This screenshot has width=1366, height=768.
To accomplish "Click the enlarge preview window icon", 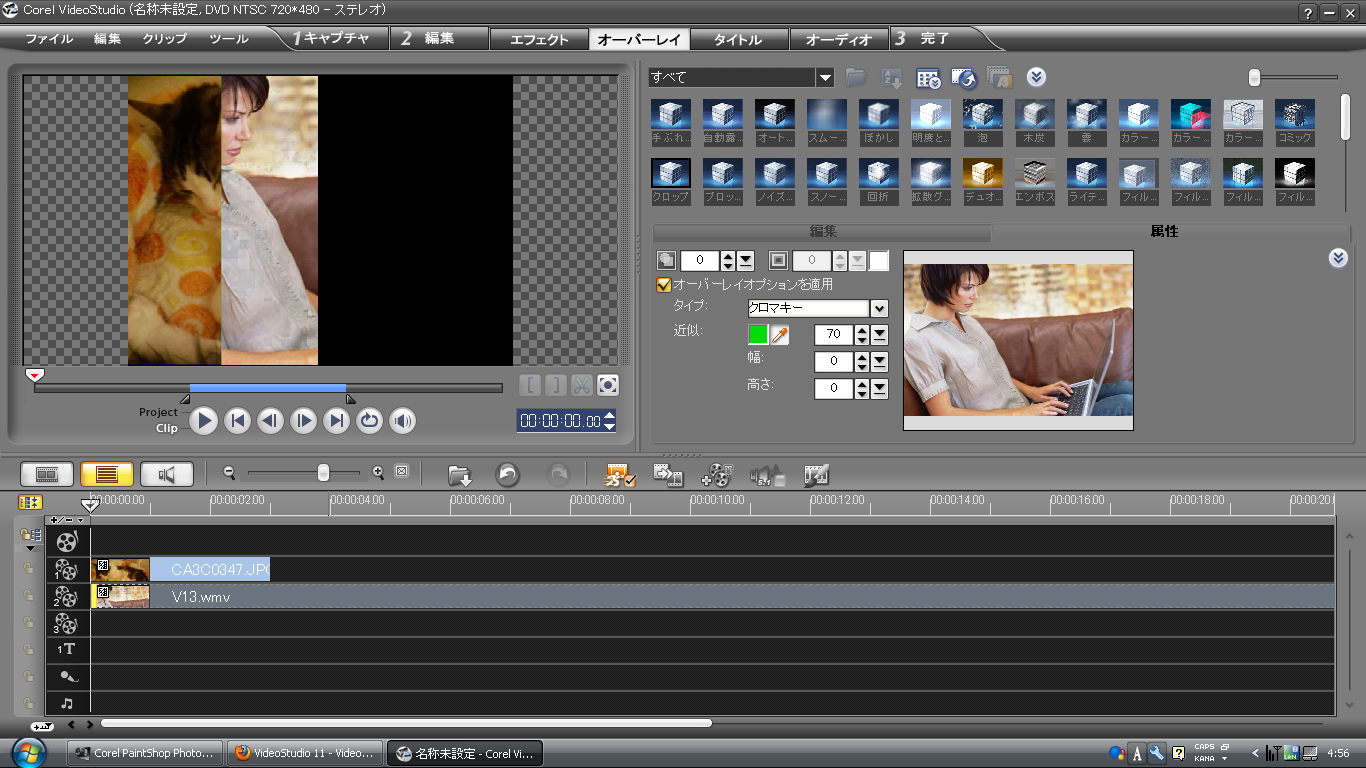I will 607,385.
